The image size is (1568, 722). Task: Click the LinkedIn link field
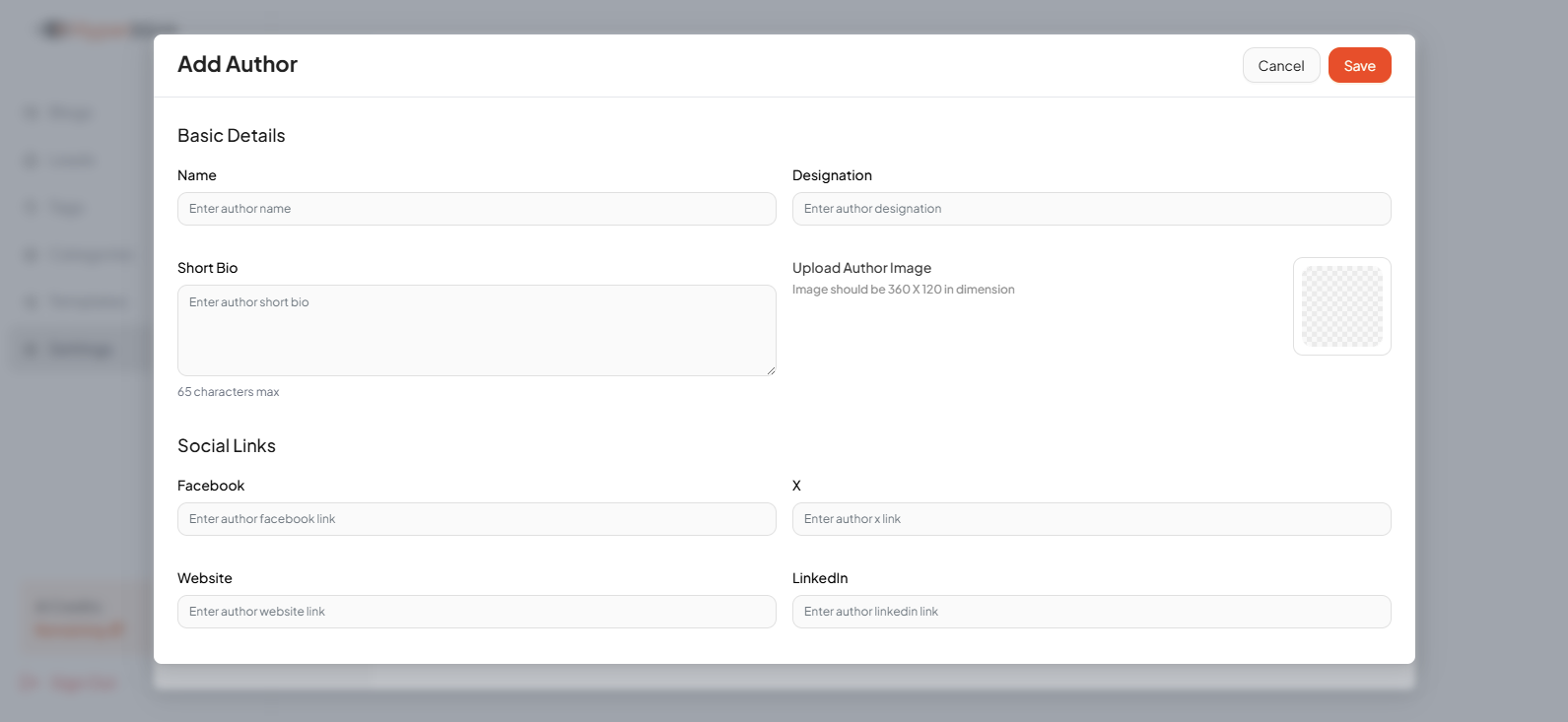(x=1092, y=612)
